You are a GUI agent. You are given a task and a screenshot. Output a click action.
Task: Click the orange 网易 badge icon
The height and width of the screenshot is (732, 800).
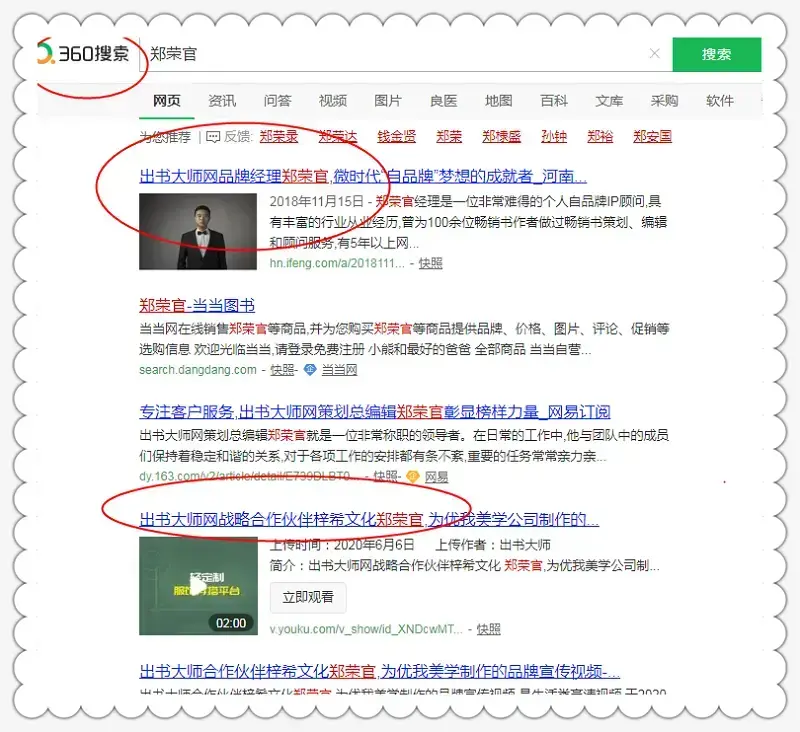[x=413, y=477]
